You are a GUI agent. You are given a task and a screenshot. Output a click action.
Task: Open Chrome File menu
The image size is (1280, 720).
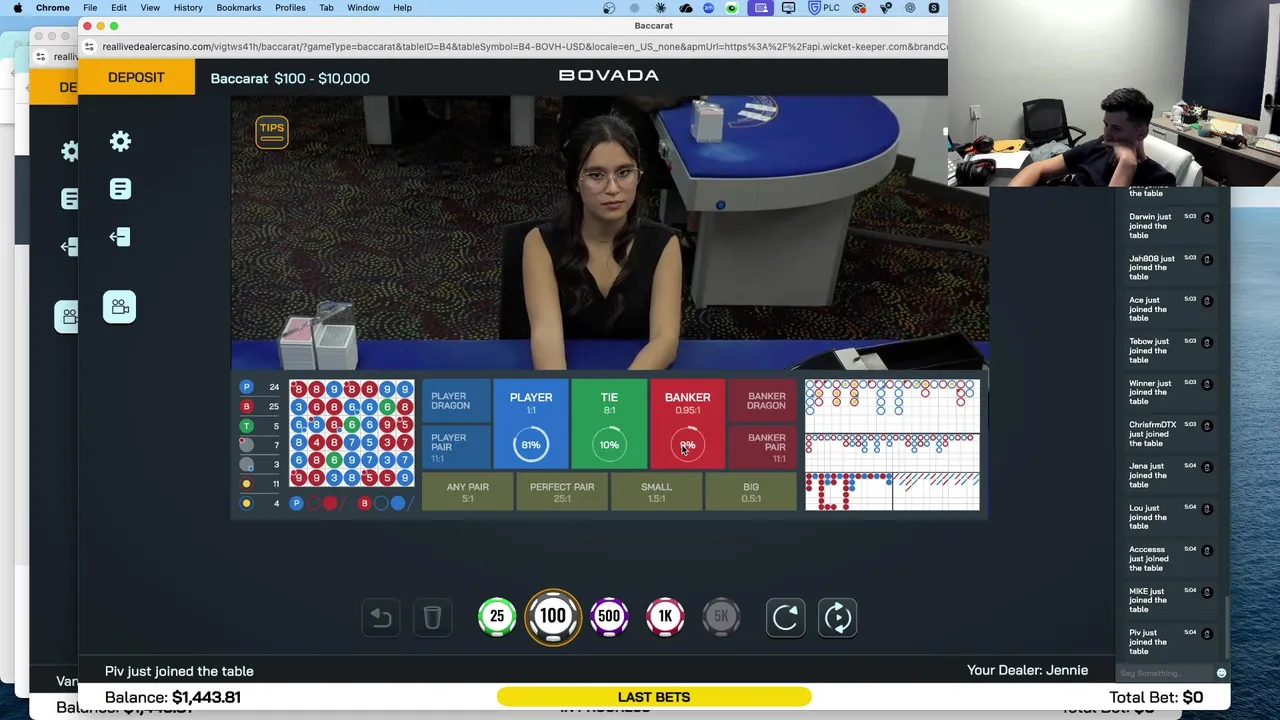tap(90, 8)
